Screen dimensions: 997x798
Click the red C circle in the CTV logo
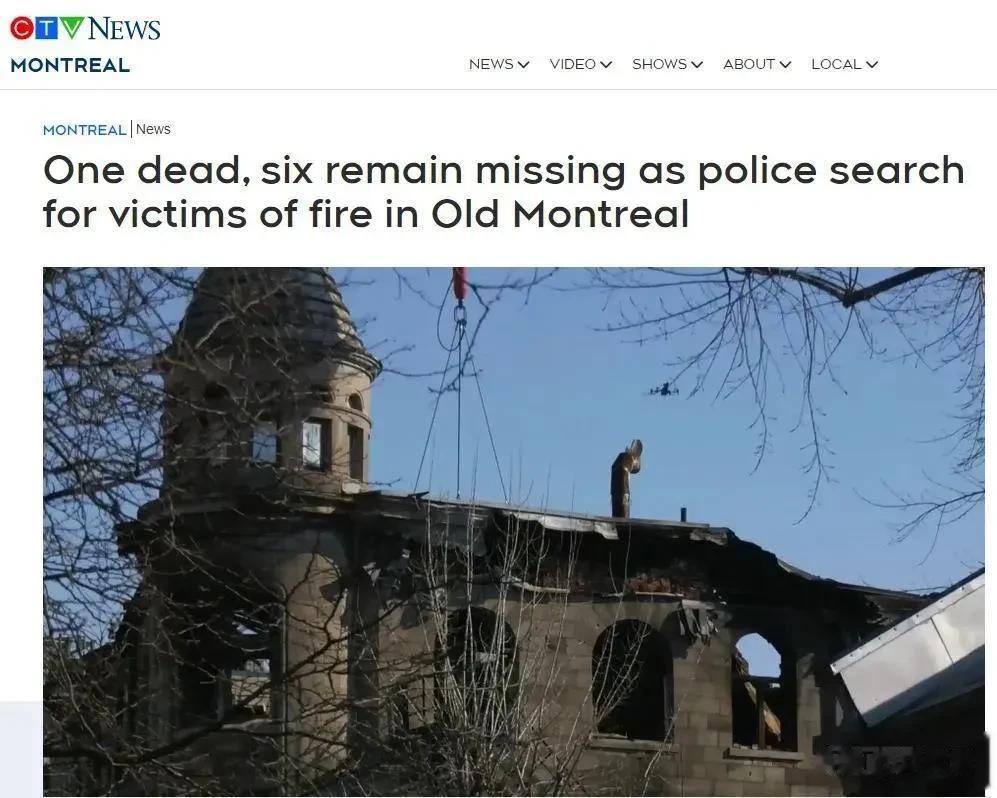coord(22,28)
